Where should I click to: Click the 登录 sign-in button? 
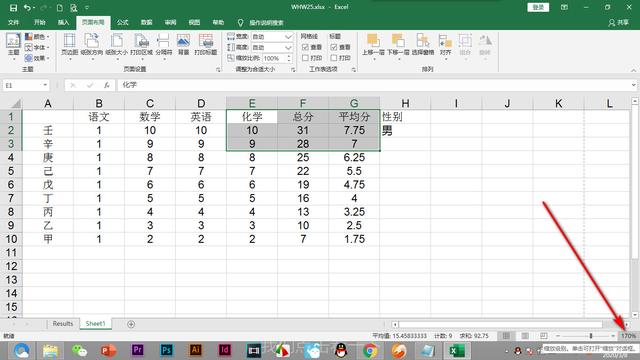click(x=538, y=7)
